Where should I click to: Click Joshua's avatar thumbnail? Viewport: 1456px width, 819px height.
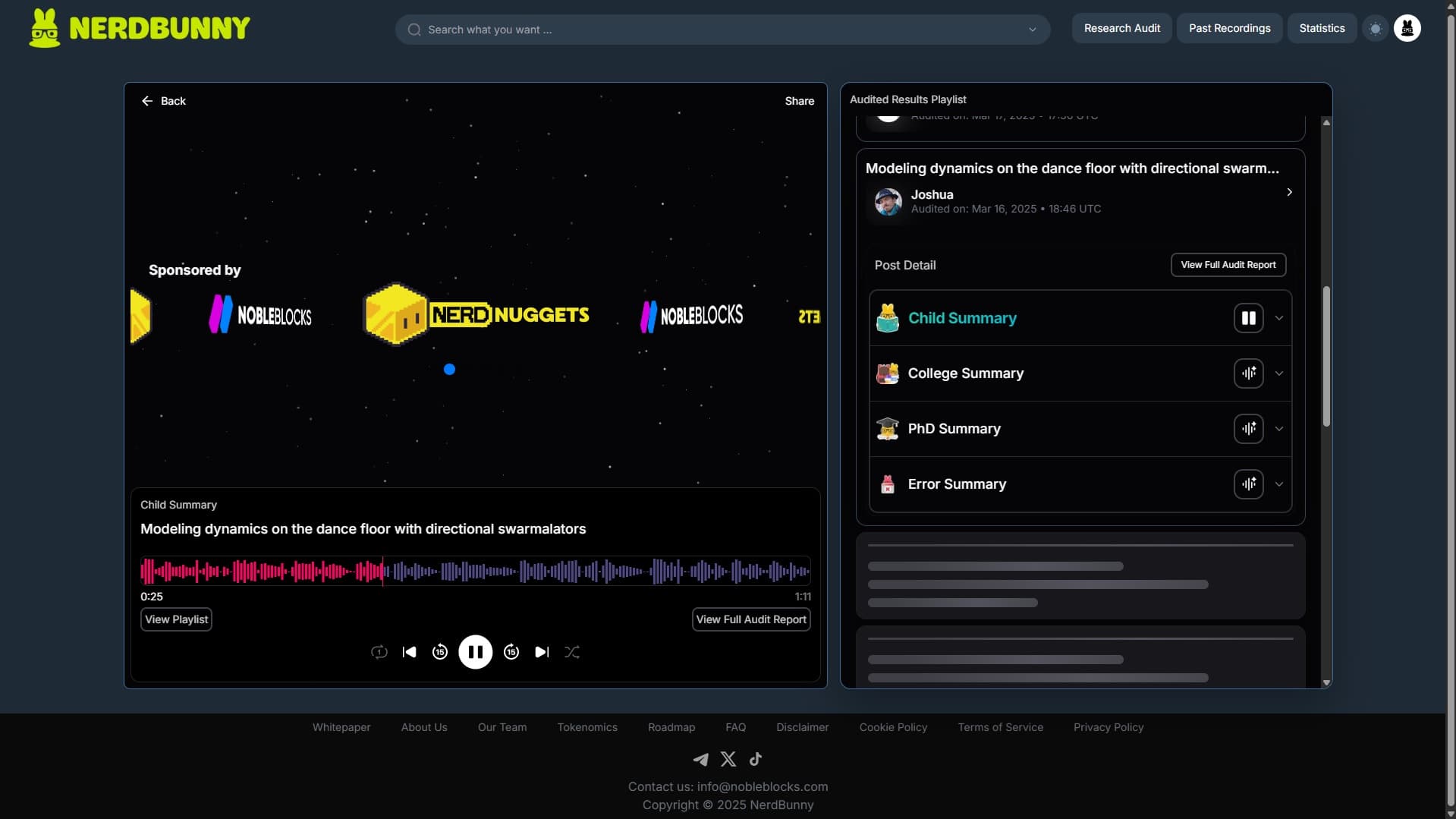(888, 202)
